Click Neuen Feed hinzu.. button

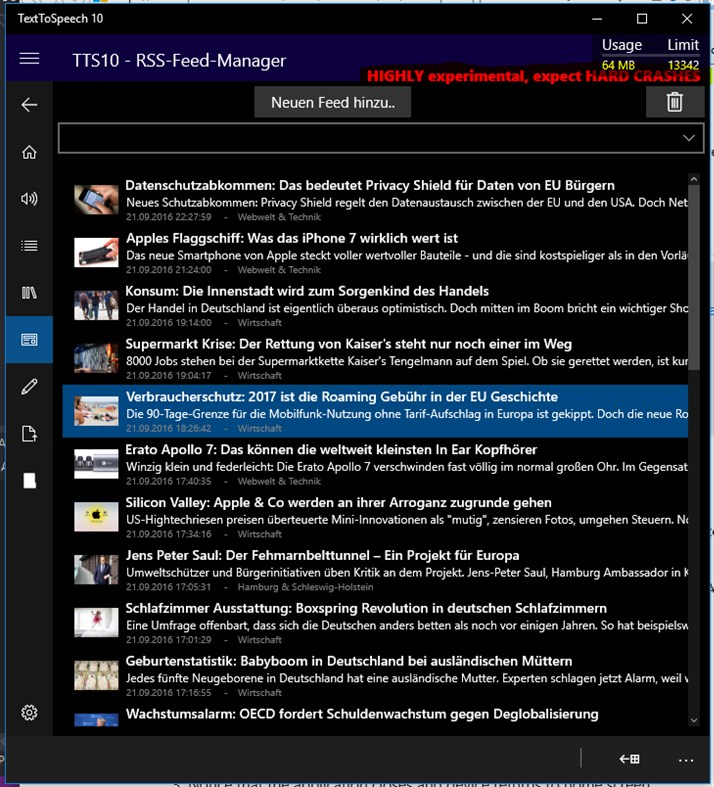tap(333, 102)
